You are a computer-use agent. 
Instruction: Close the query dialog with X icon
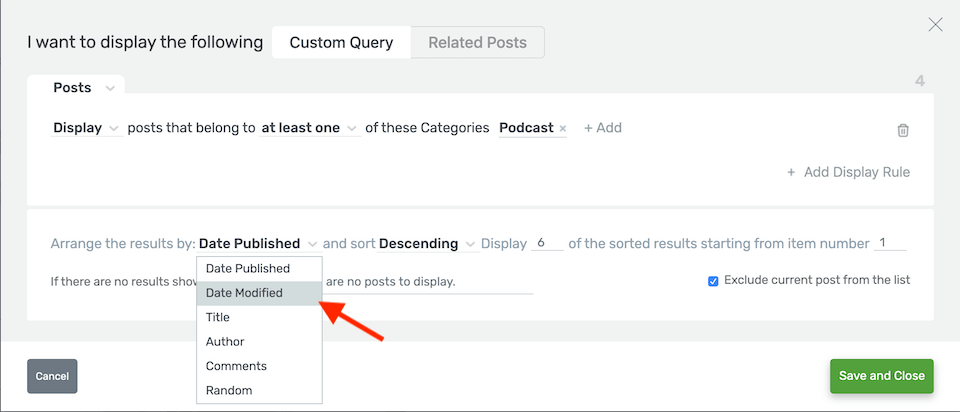point(935,25)
